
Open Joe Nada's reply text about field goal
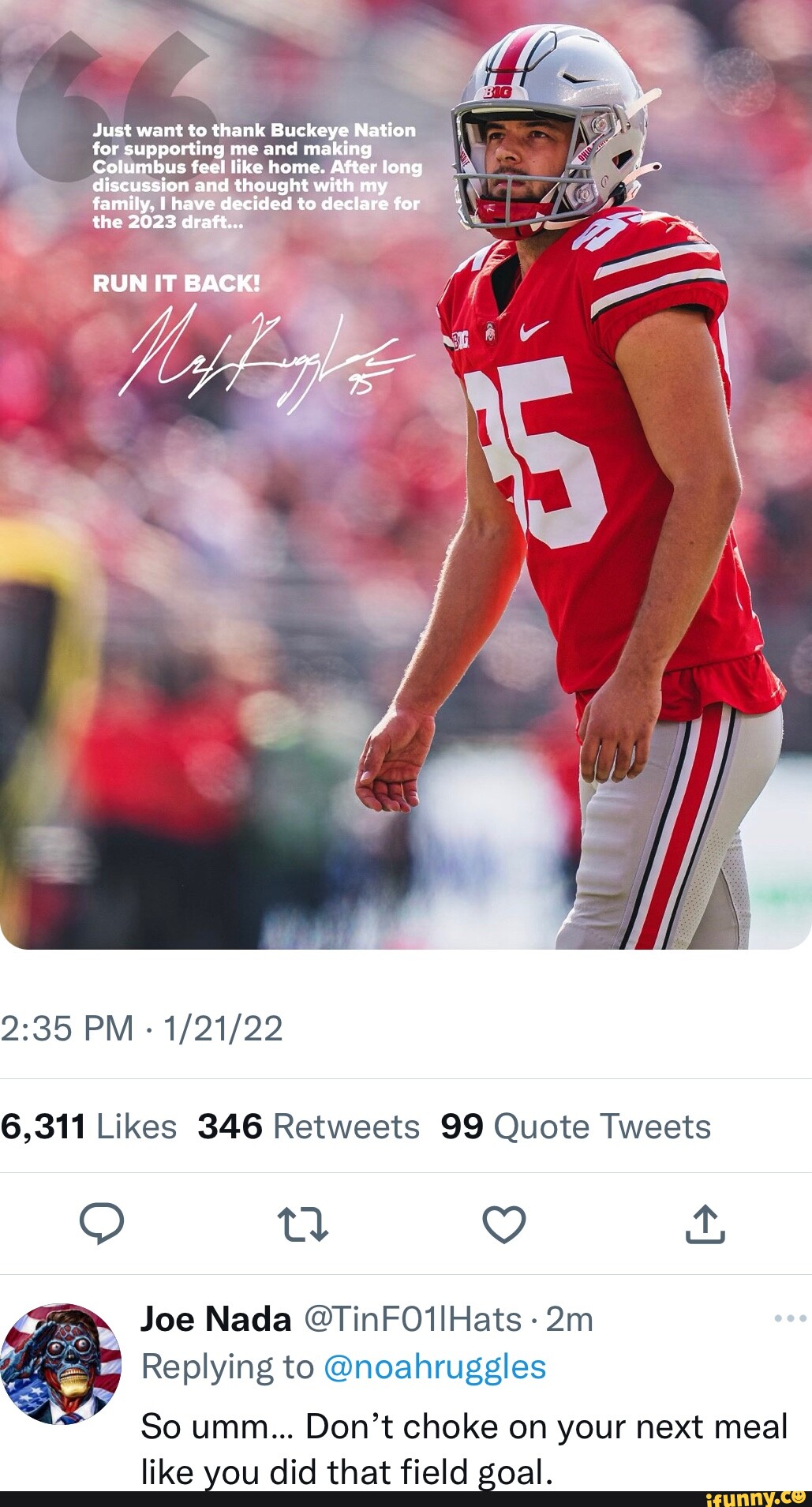tap(464, 1449)
